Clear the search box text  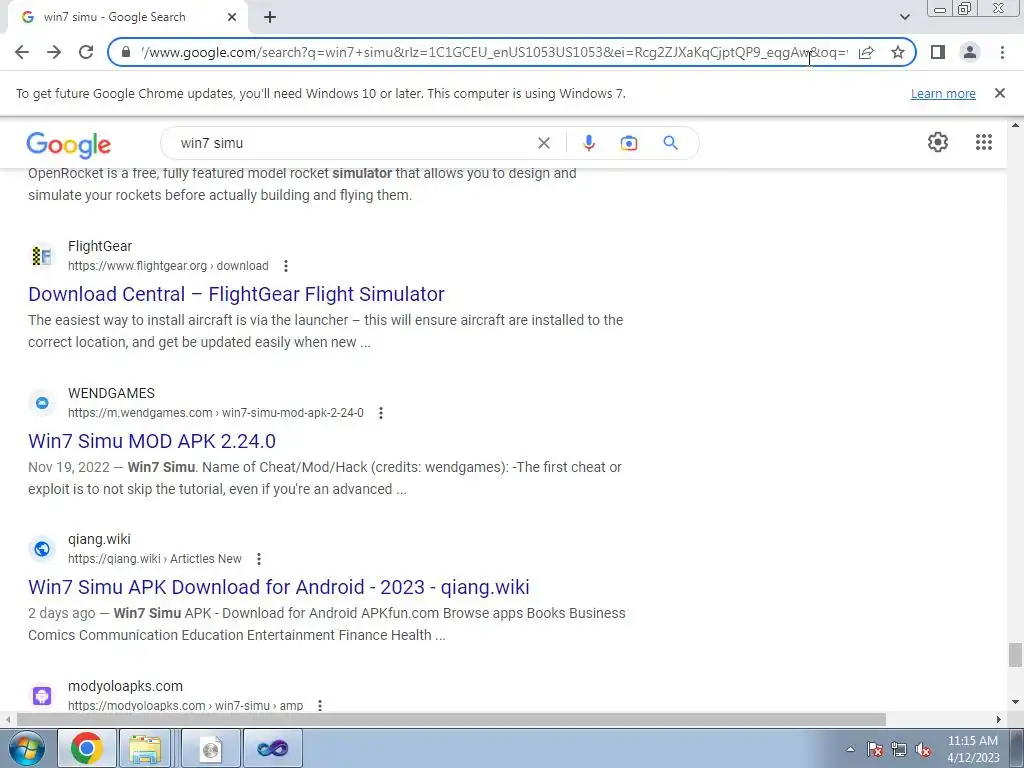pyautogui.click(x=543, y=143)
